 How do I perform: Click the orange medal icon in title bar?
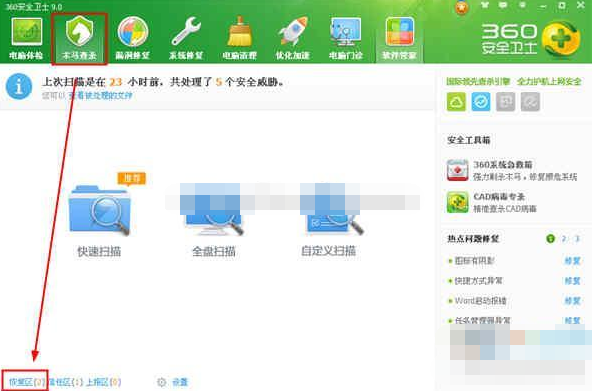(462, 7)
